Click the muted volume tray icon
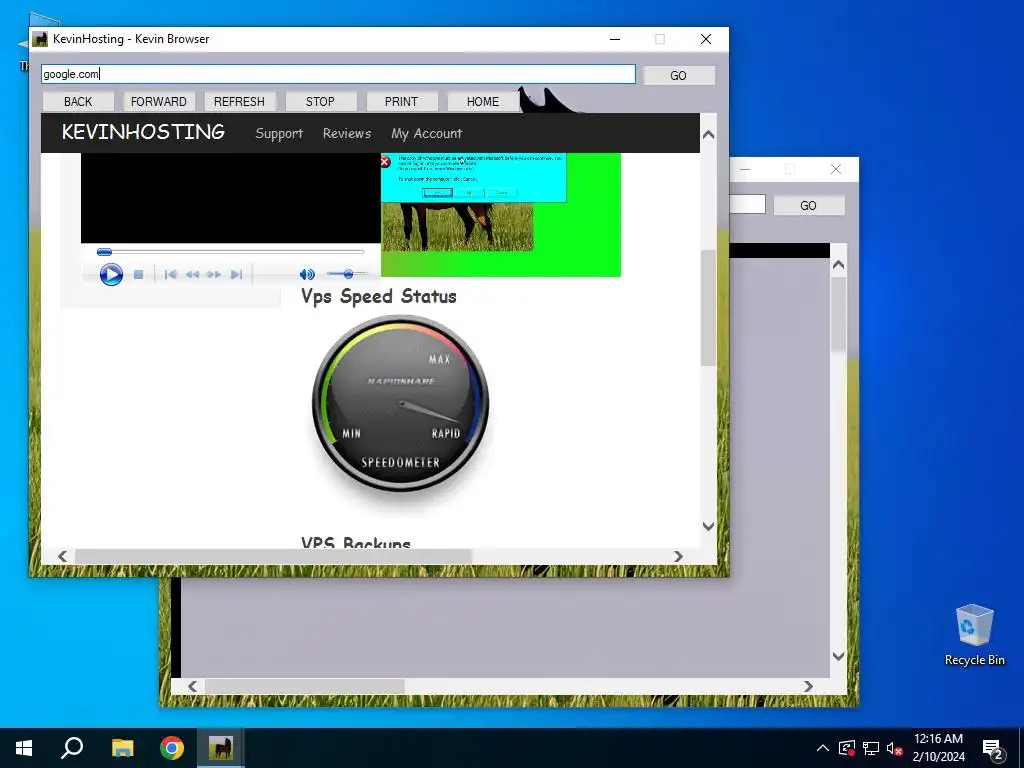The width and height of the screenshot is (1024, 768). [x=895, y=748]
